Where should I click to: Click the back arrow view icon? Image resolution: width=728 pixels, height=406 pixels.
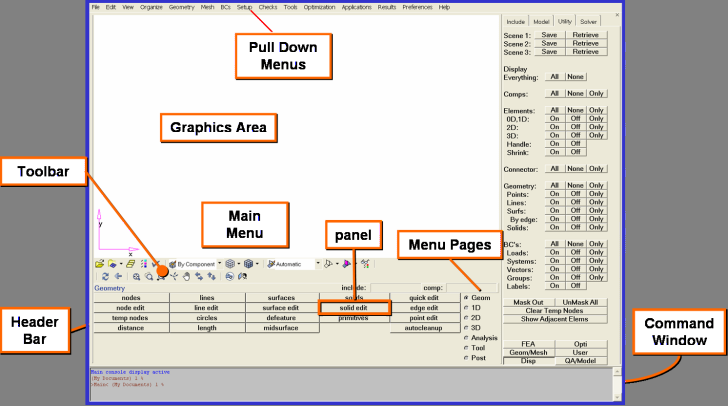116,275
